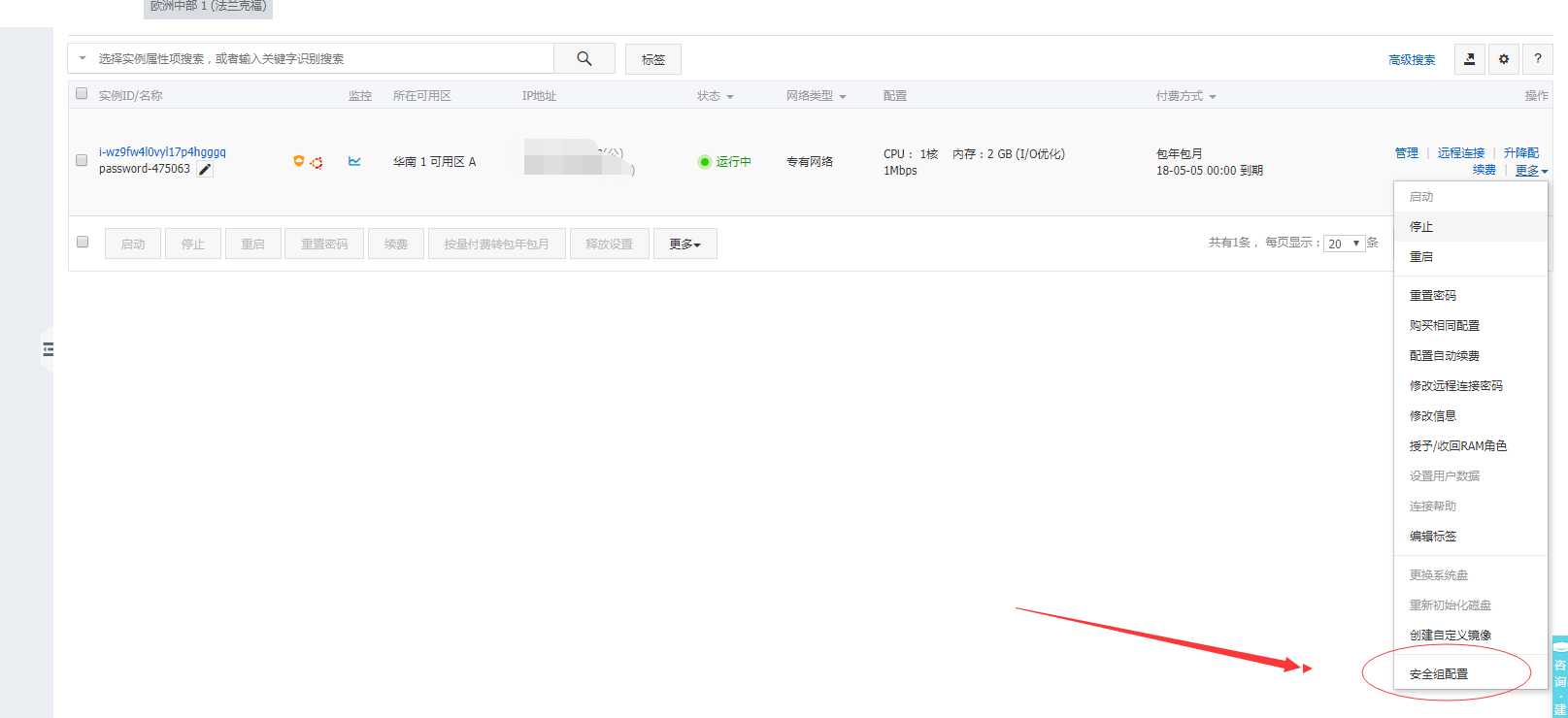Open instance ID i-wz9fw4l0vyl17p4hgggq link

coord(162,152)
